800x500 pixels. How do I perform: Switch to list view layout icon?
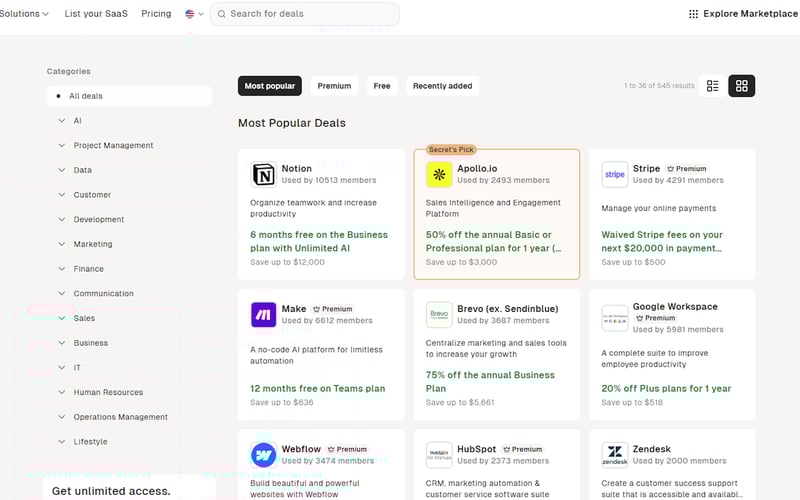(712, 86)
